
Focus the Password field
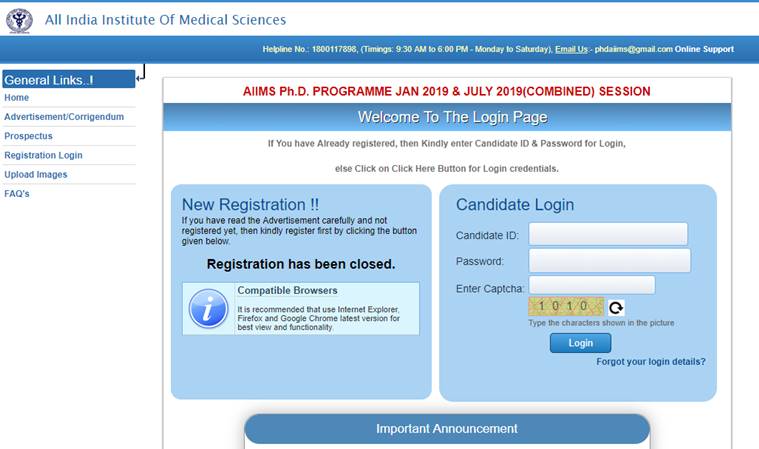click(x=609, y=261)
